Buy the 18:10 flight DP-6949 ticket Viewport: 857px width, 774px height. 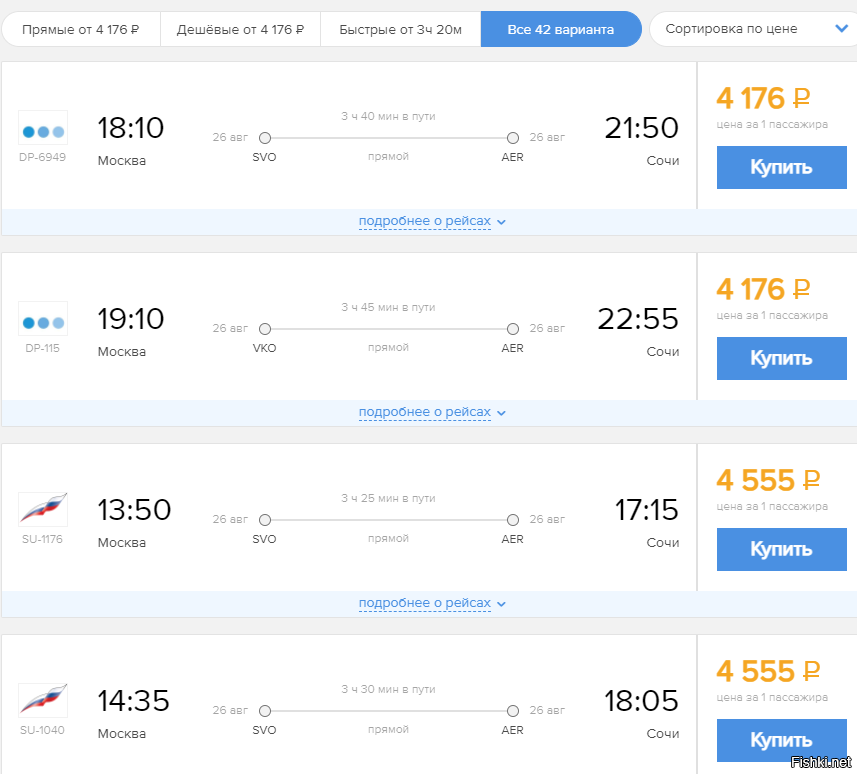pos(782,167)
